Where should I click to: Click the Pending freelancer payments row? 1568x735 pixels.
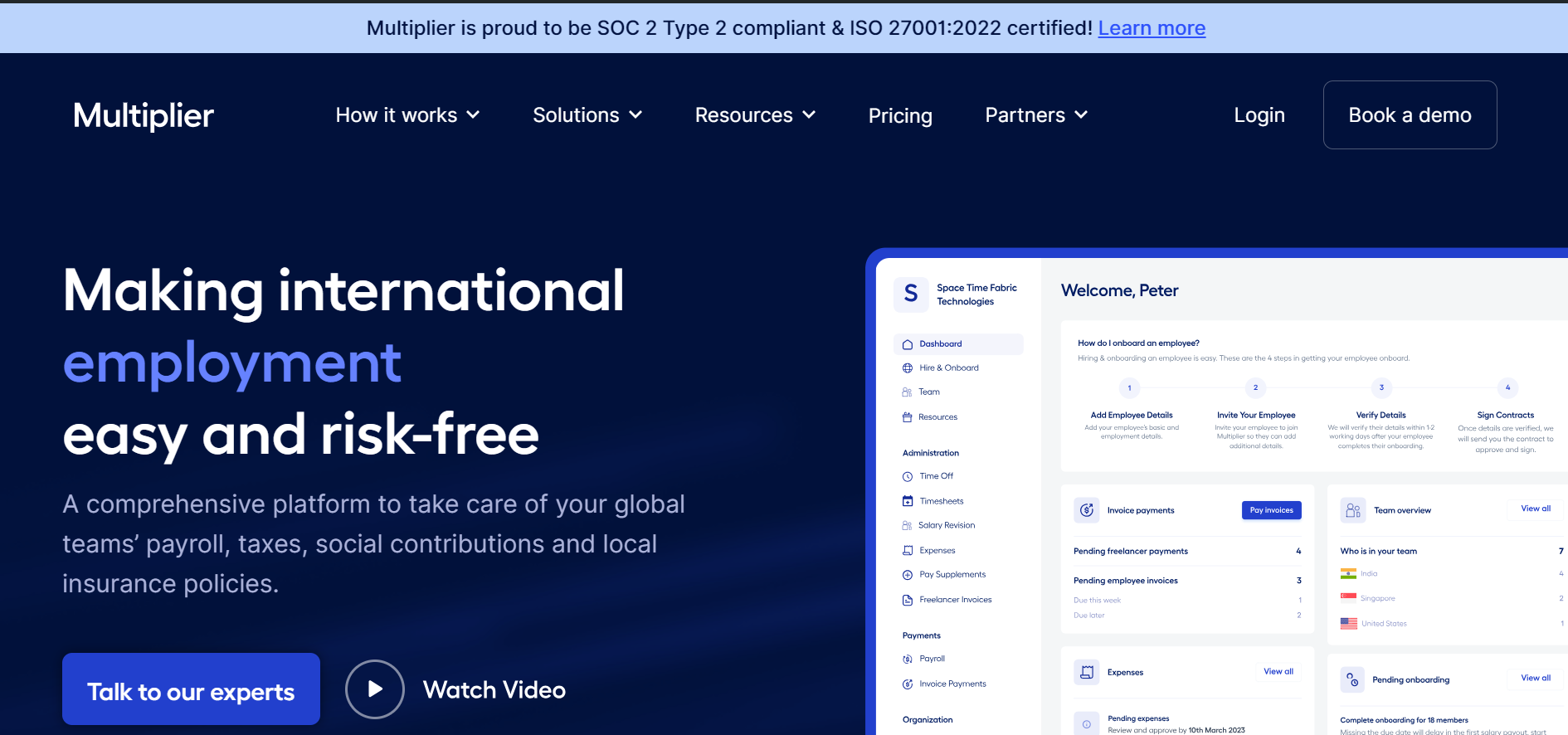pos(1187,551)
